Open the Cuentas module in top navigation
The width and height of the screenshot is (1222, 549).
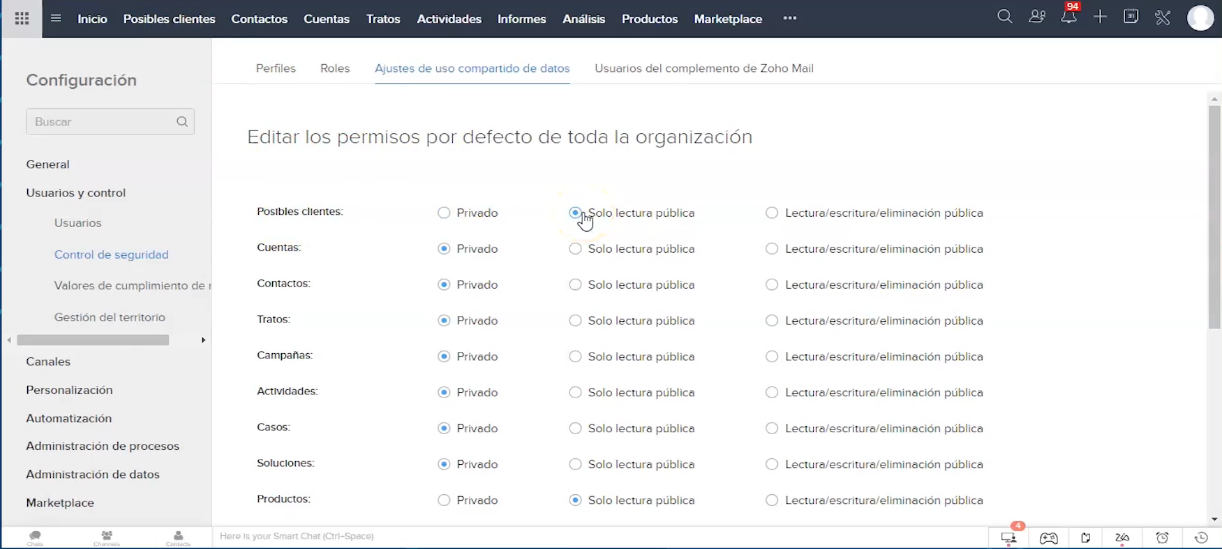click(326, 18)
